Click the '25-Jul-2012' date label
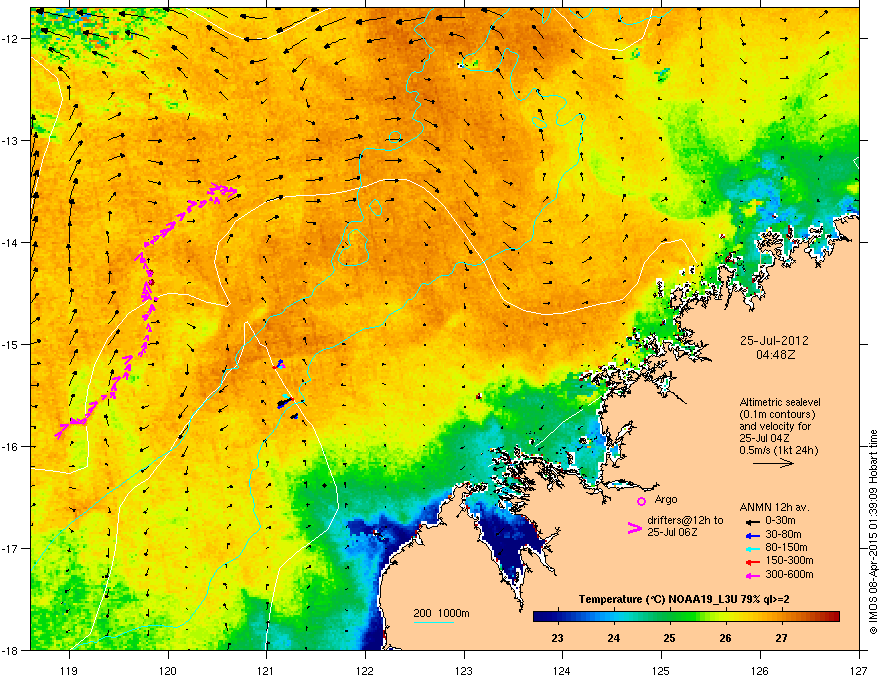The width and height of the screenshot is (880, 680). [774, 341]
